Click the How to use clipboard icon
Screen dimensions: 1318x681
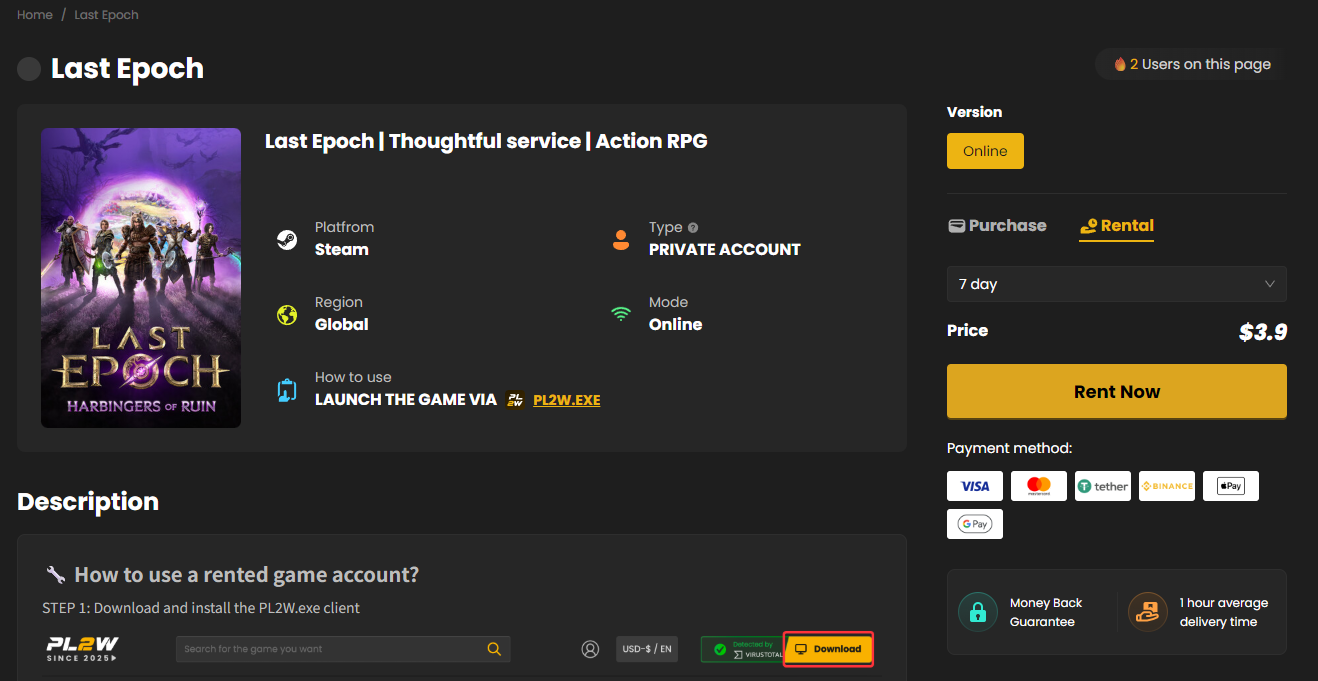coord(287,390)
